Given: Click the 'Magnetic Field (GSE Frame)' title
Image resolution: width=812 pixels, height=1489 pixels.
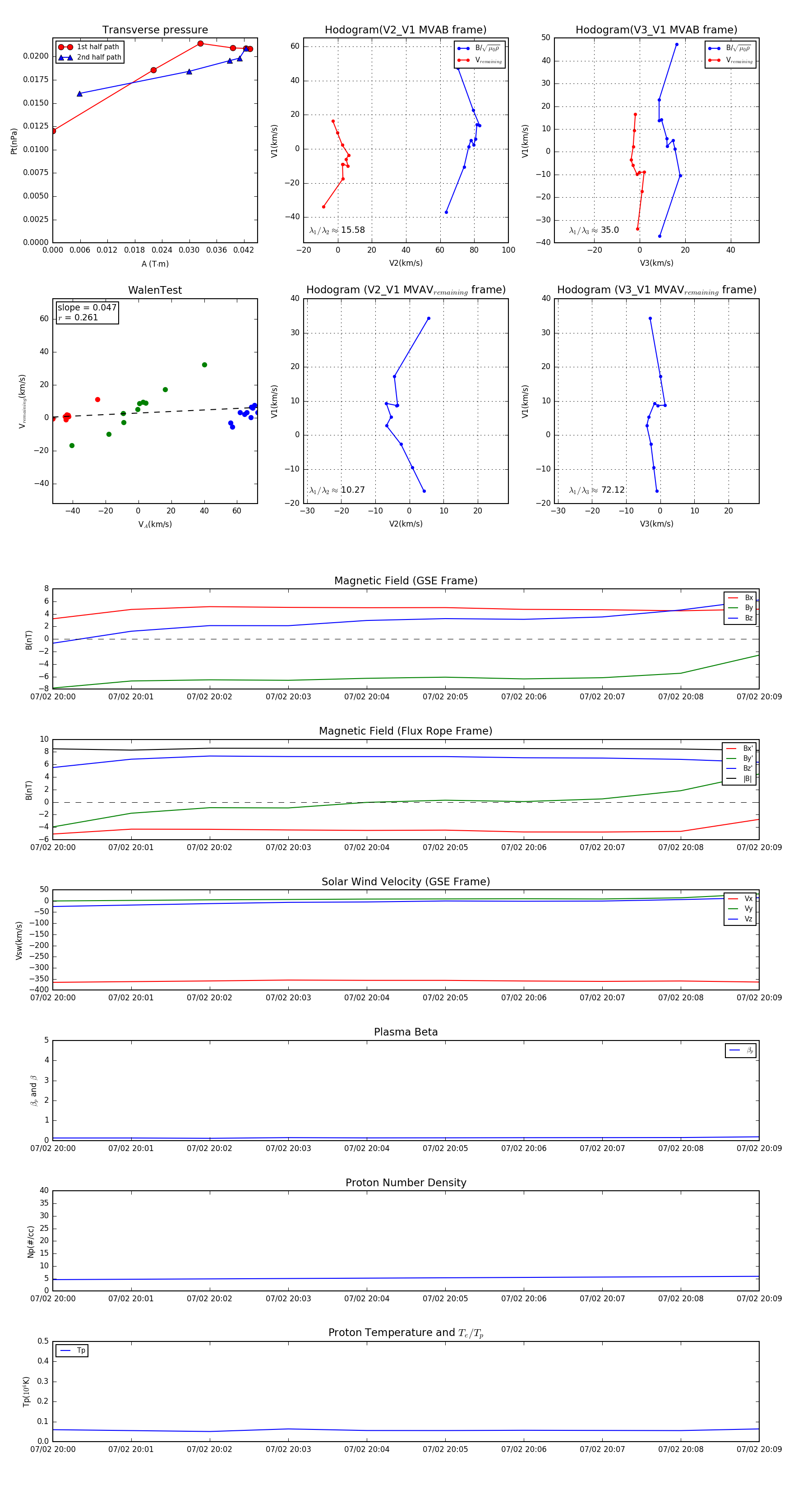Looking at the screenshot, I should point(406,581).
